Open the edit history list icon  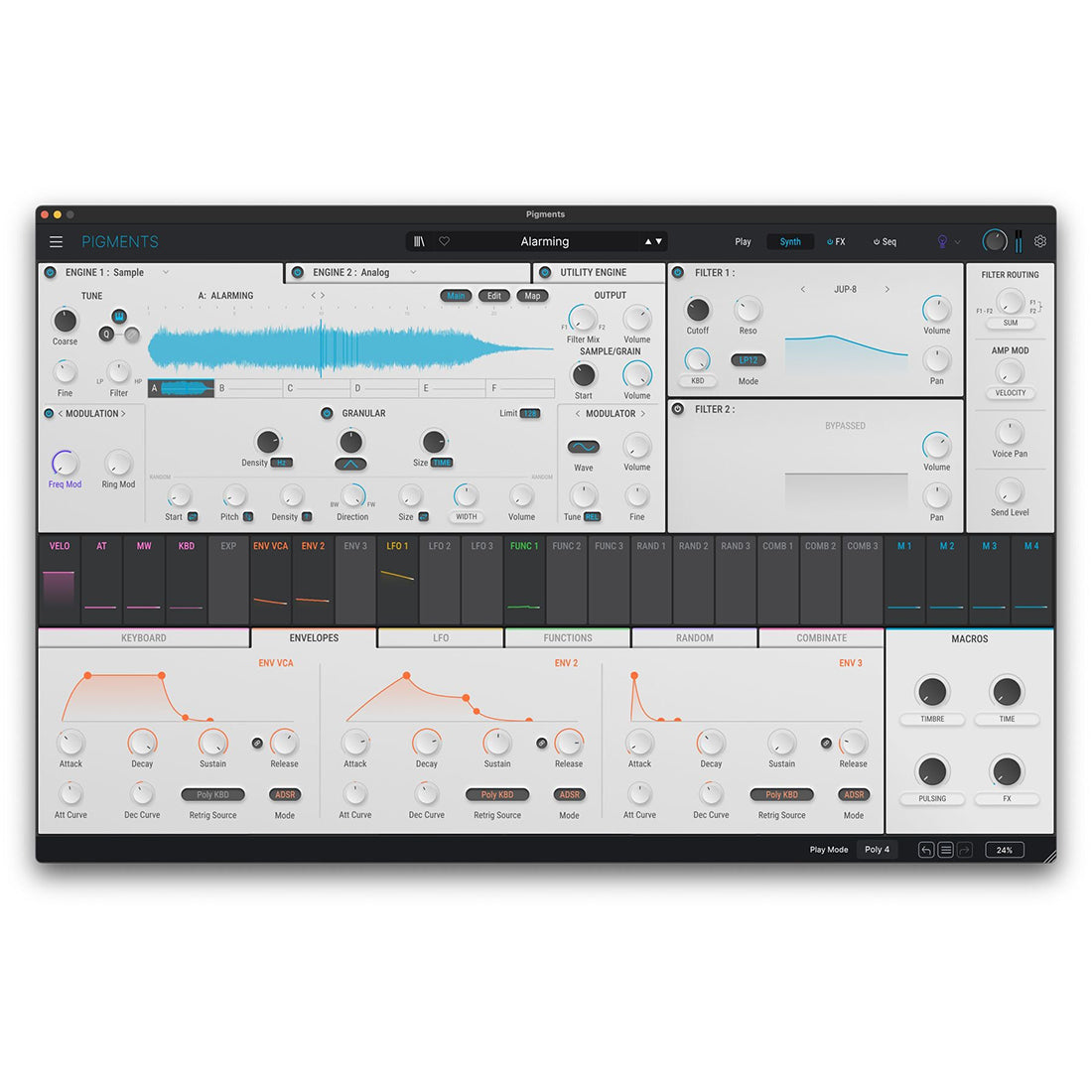945,850
